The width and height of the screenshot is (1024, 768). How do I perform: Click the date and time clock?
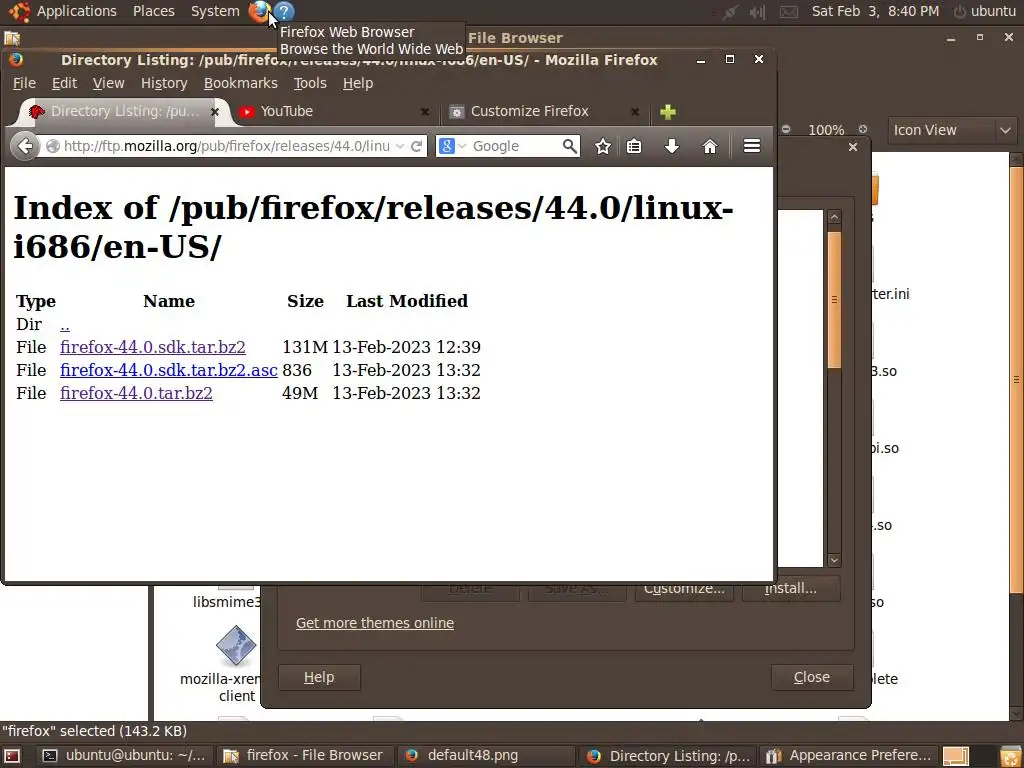875,11
